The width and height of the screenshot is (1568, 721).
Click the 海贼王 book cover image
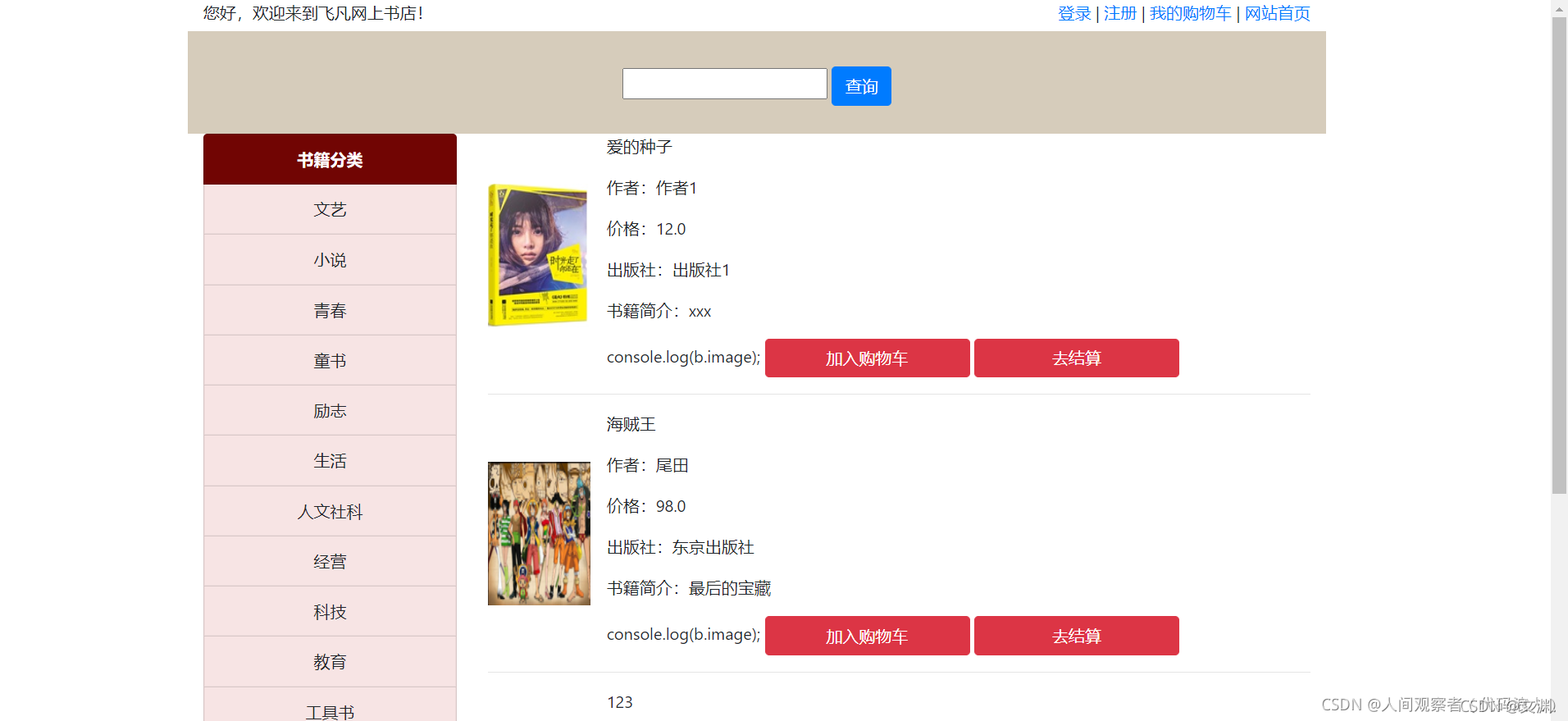click(539, 533)
